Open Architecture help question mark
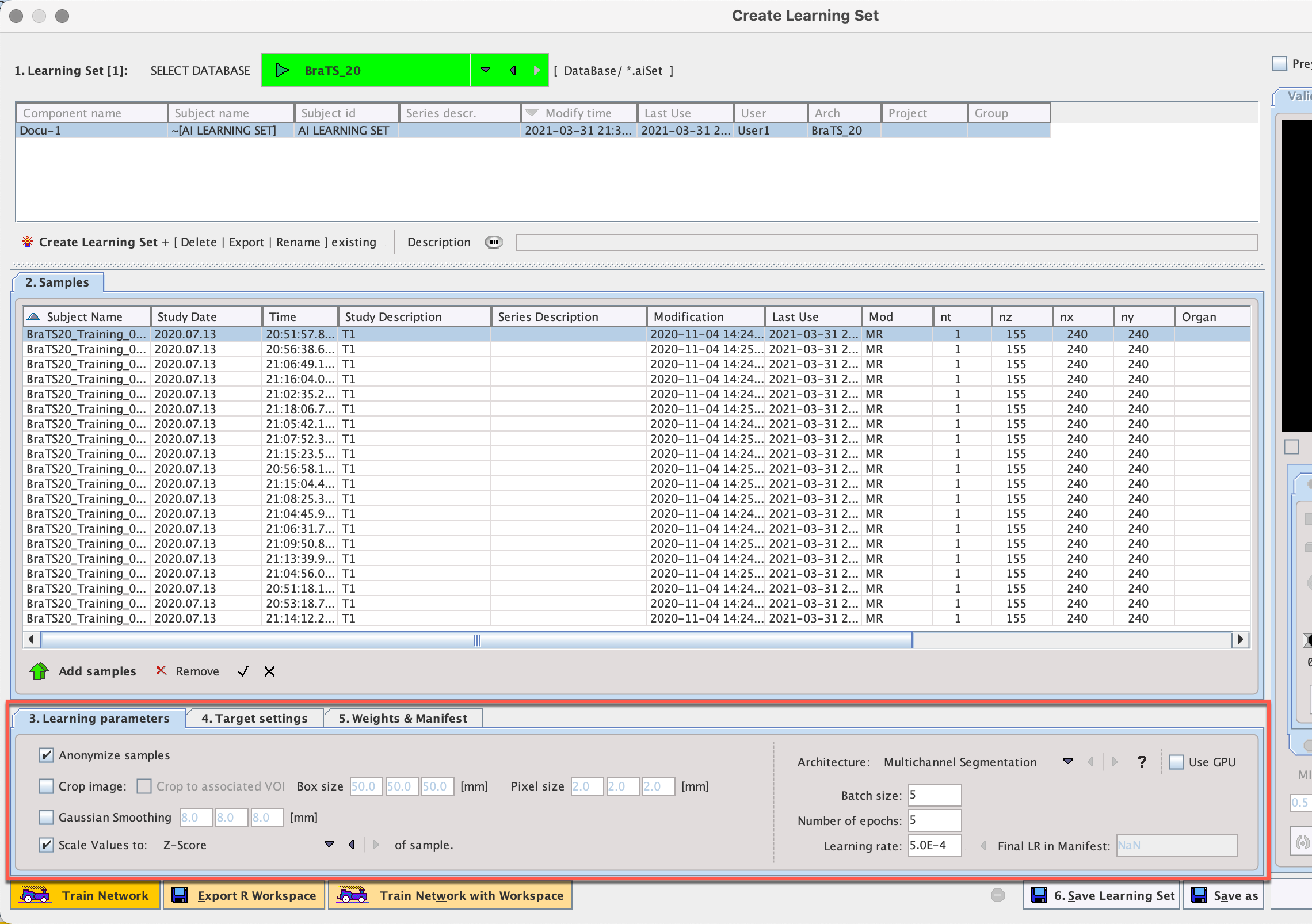 (1142, 762)
